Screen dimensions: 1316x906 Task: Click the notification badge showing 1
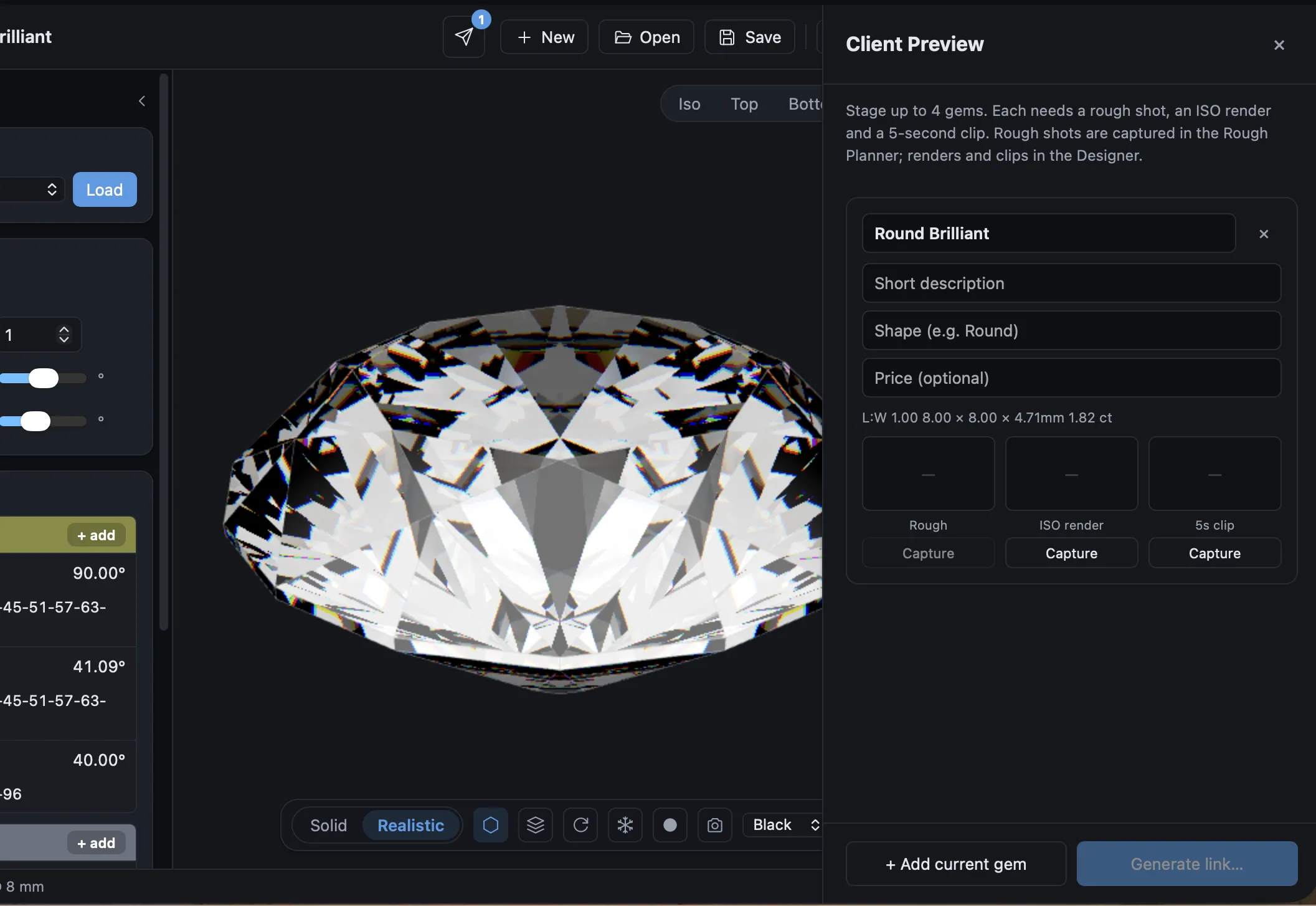(x=481, y=19)
